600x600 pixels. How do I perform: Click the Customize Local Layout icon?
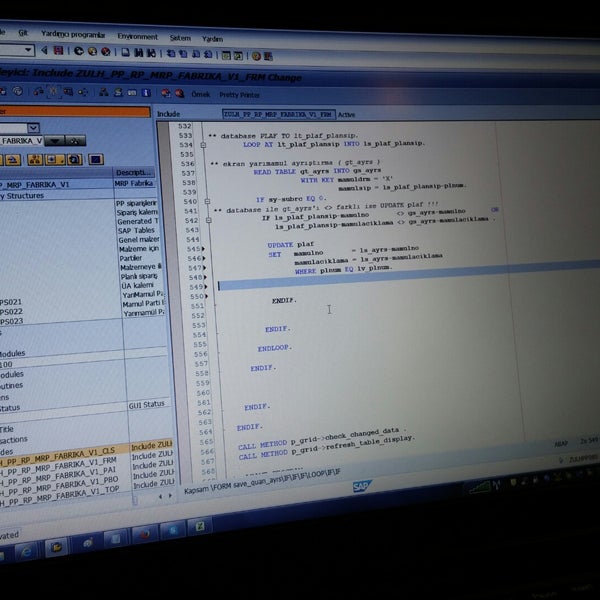[268, 57]
